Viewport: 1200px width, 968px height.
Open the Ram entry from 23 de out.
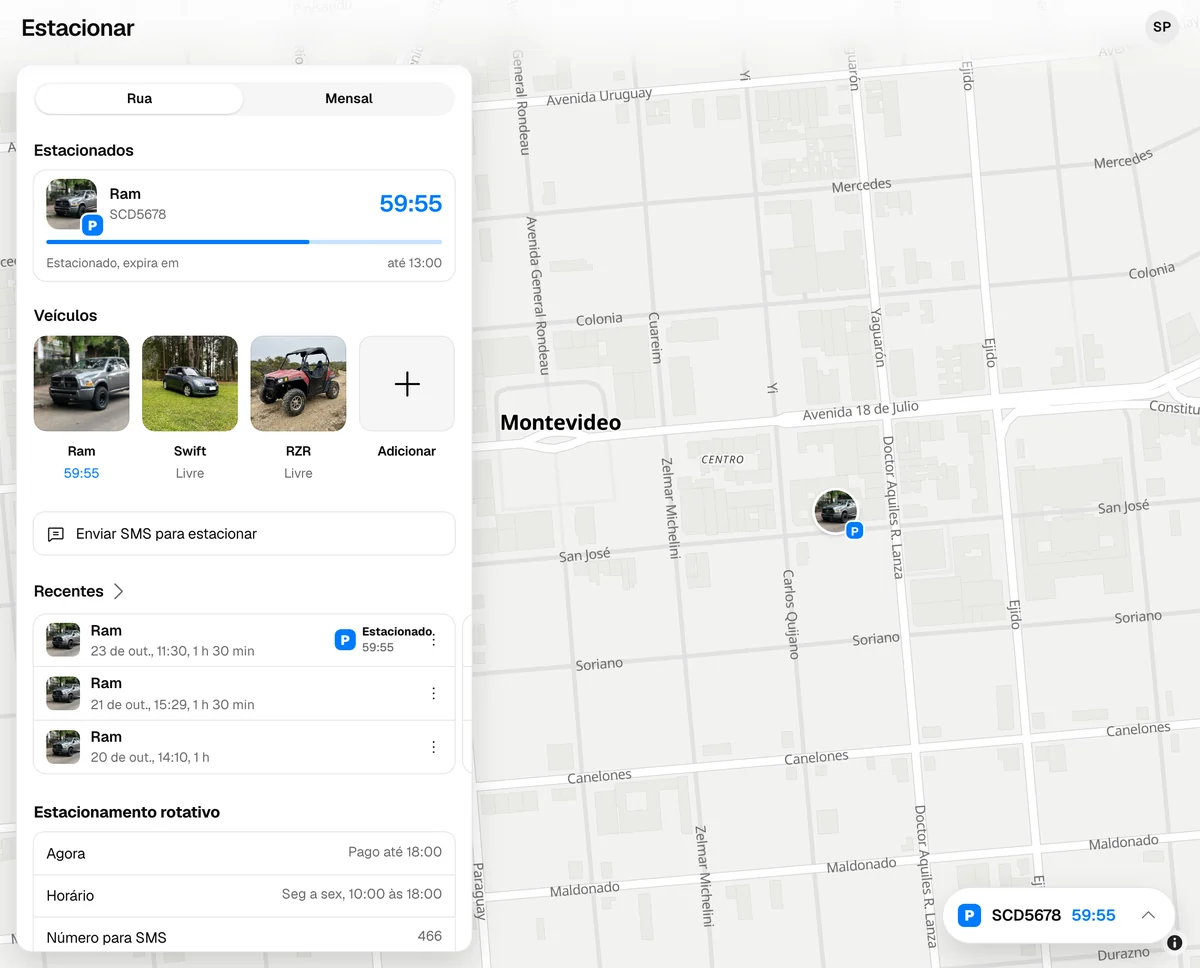tap(244, 640)
